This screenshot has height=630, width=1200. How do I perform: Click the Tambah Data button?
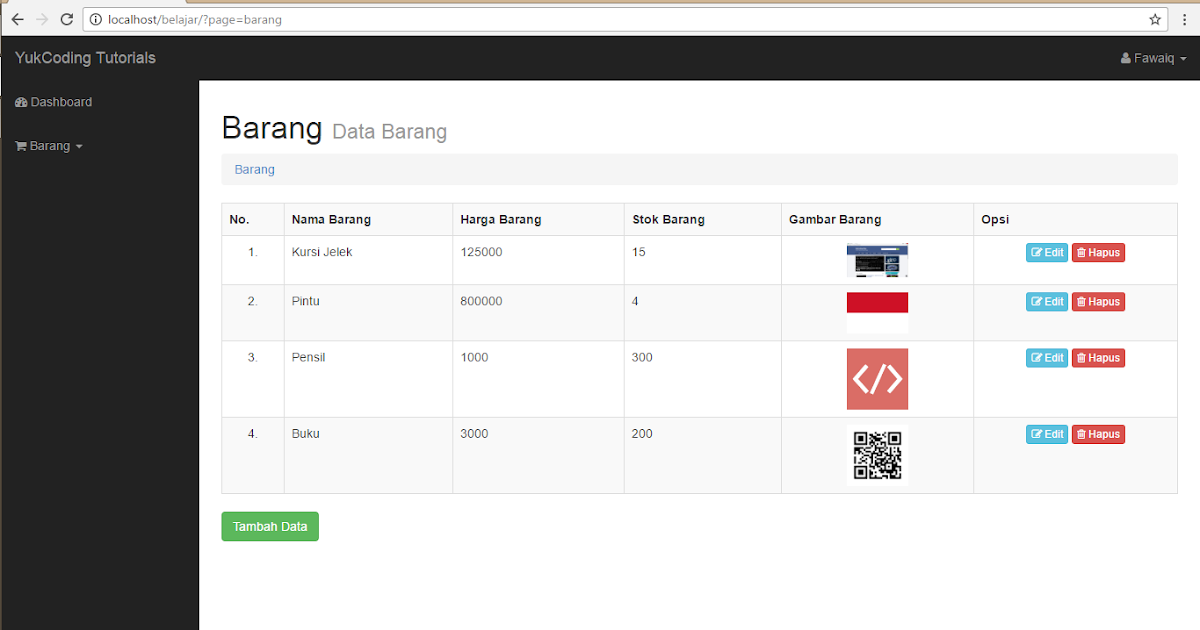coord(269,526)
